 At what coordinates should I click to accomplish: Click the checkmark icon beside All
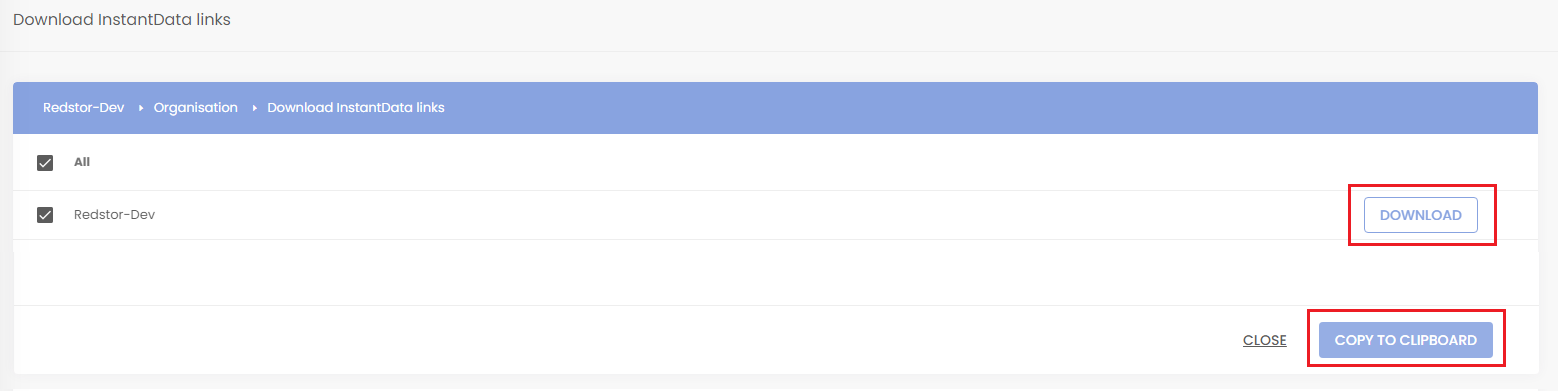(x=45, y=163)
